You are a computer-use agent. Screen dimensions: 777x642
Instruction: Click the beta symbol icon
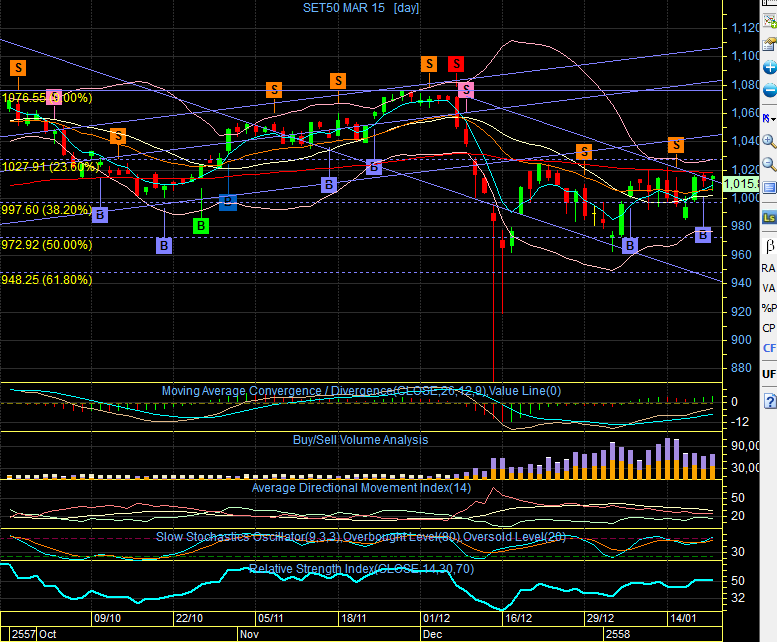point(770,245)
